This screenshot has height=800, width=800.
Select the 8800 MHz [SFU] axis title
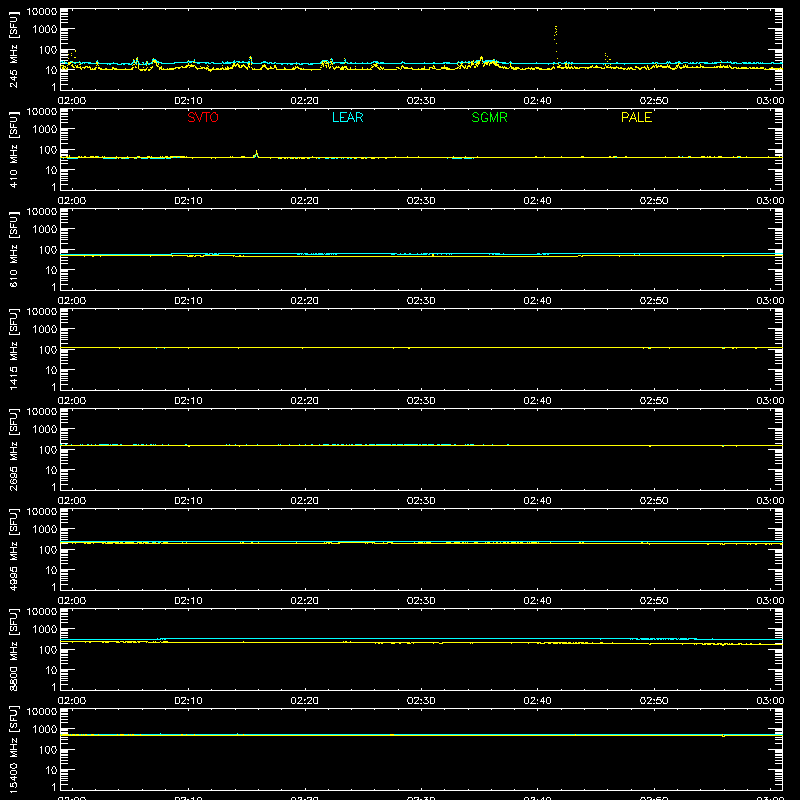click(13, 649)
